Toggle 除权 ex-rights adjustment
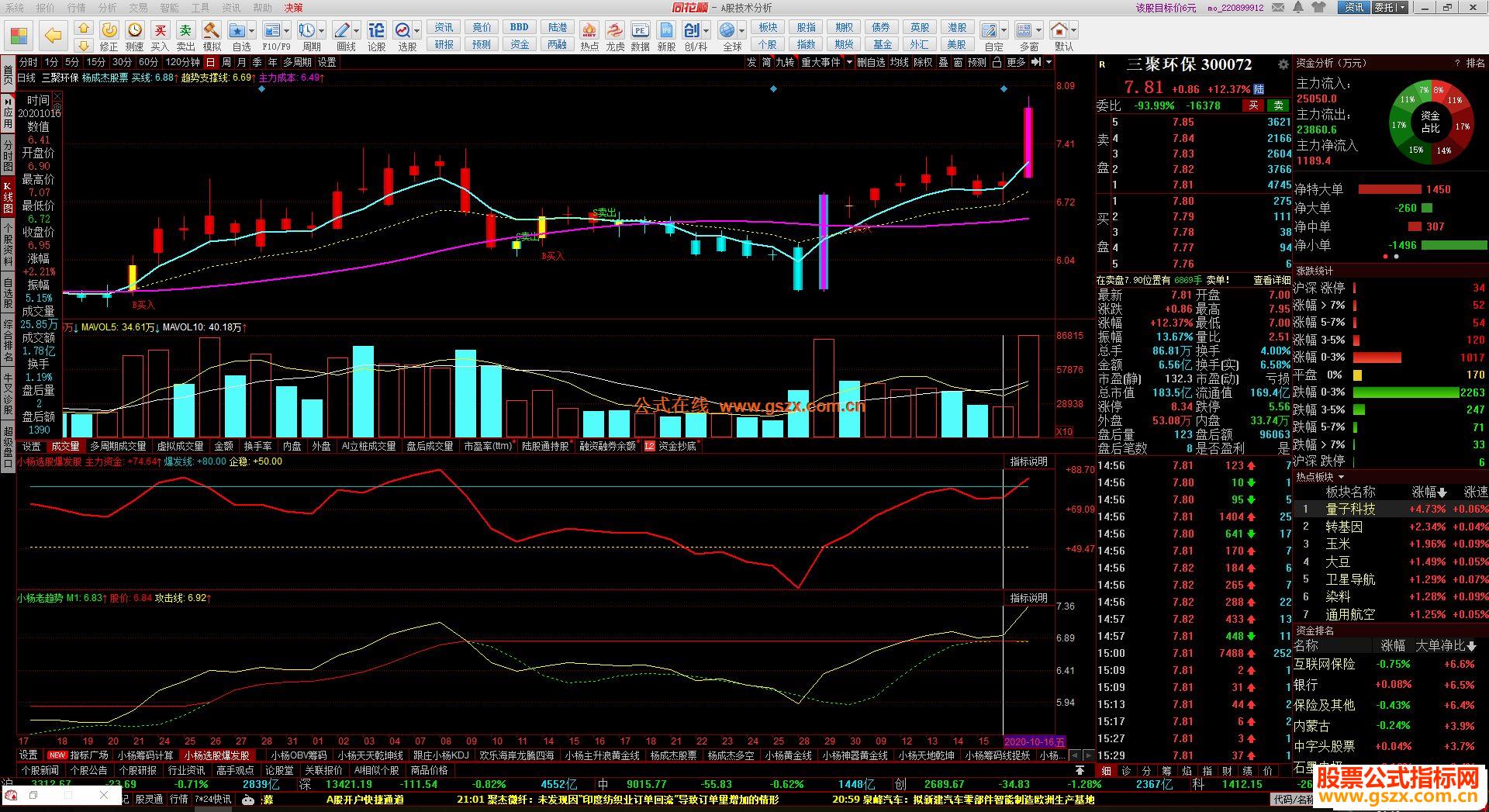The width and height of the screenshot is (1489, 812). [923, 62]
